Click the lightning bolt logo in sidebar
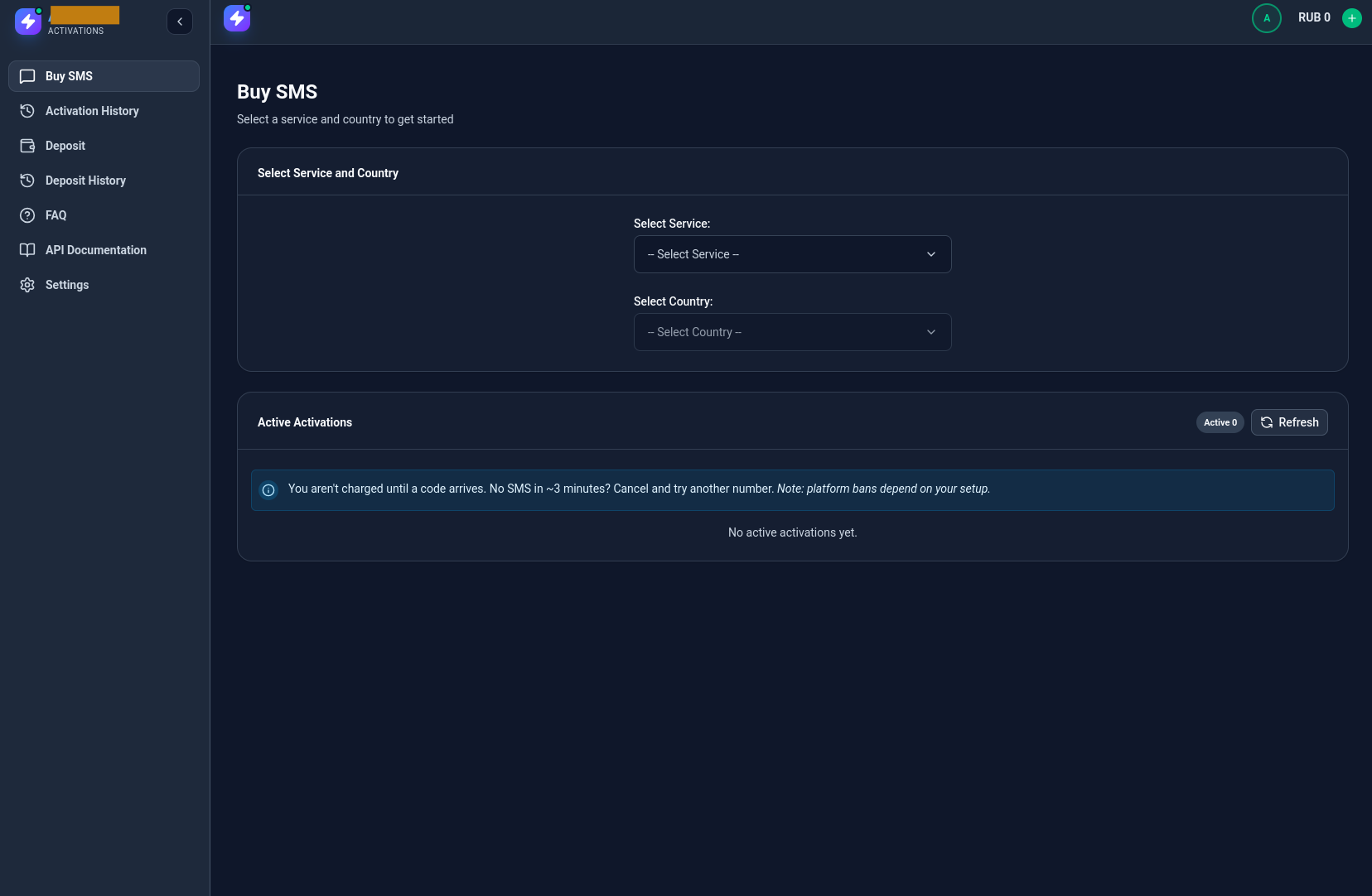Viewport: 1372px width, 896px height. click(28, 22)
